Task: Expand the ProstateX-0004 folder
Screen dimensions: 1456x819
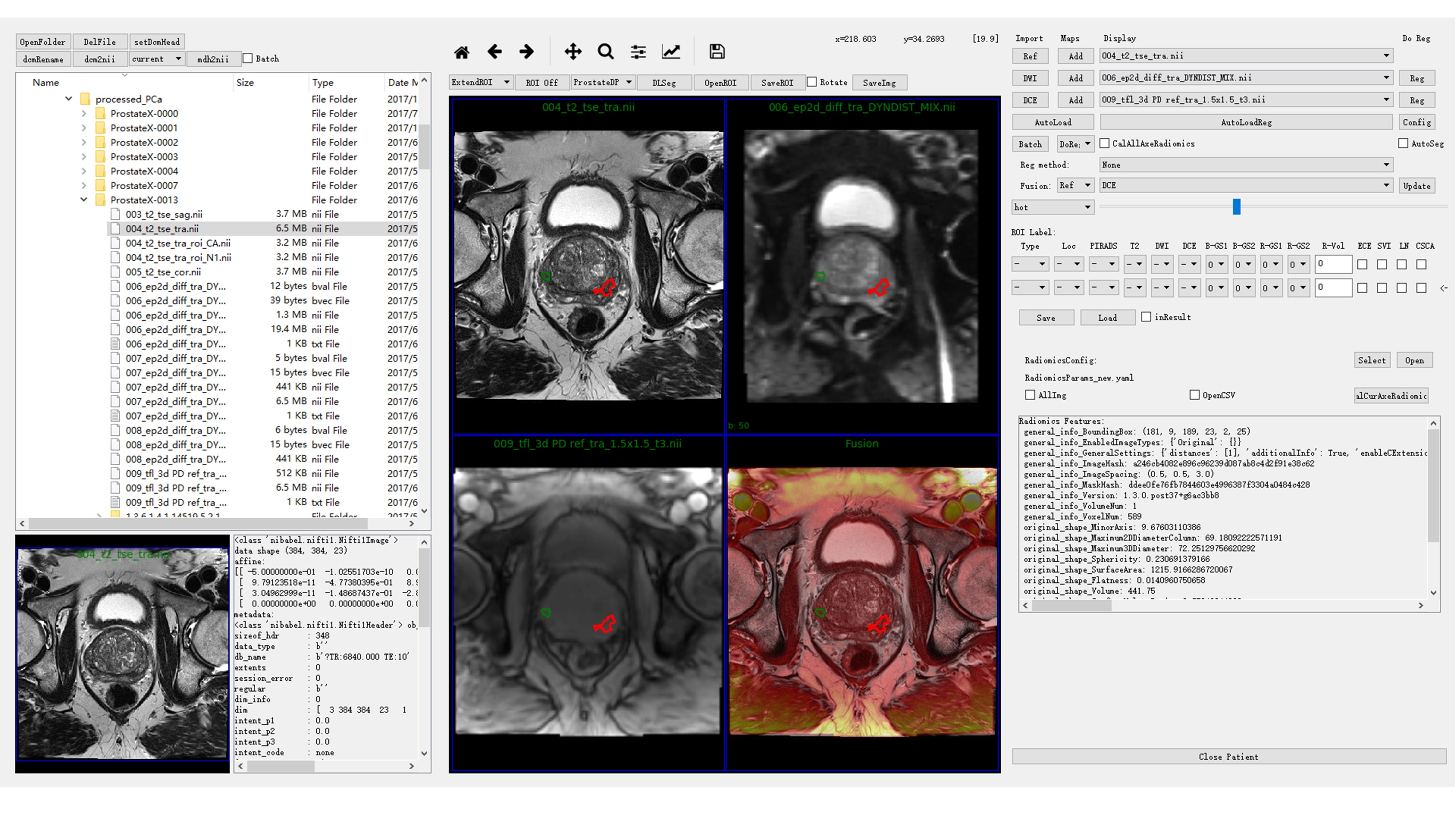Action: click(x=84, y=171)
